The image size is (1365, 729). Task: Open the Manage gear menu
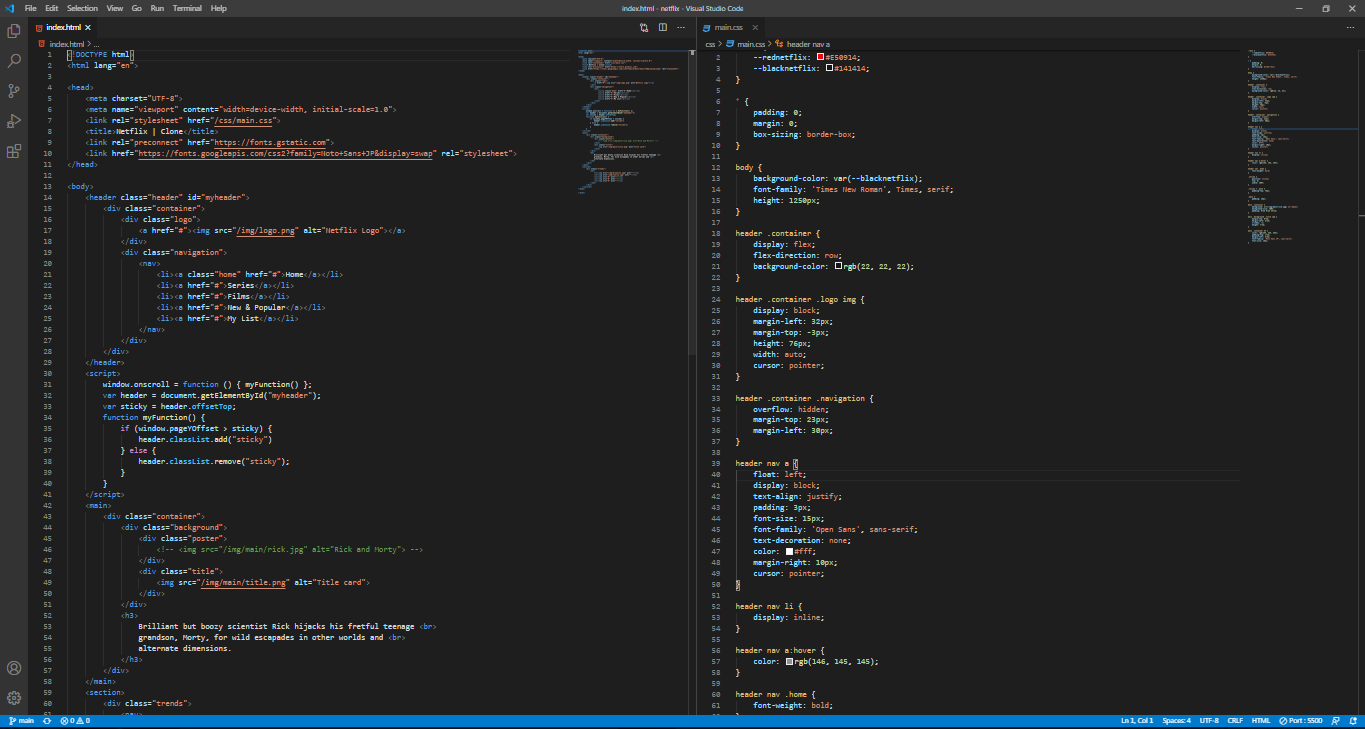pos(13,698)
